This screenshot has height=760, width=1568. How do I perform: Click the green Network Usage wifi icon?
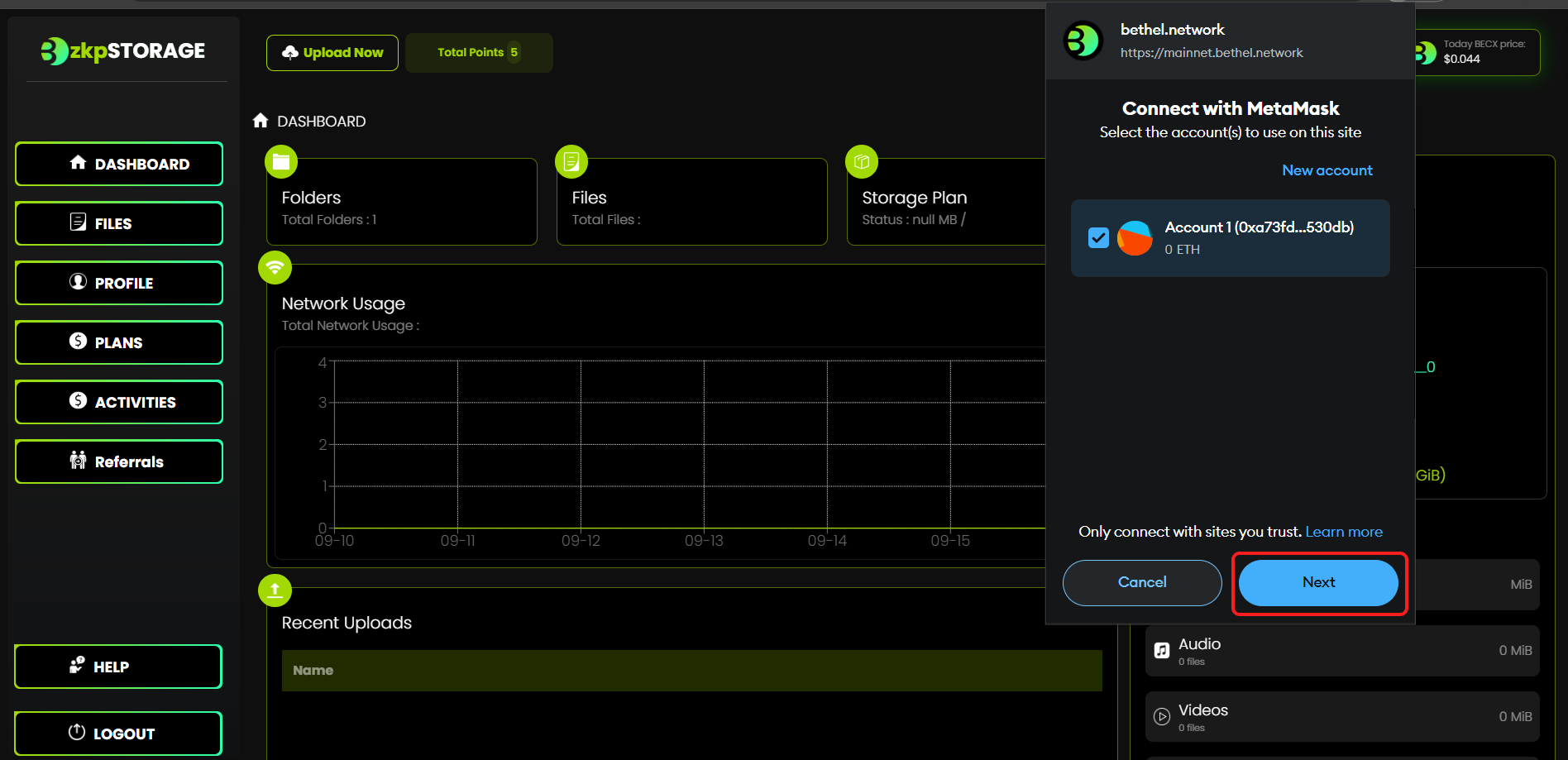point(275,267)
